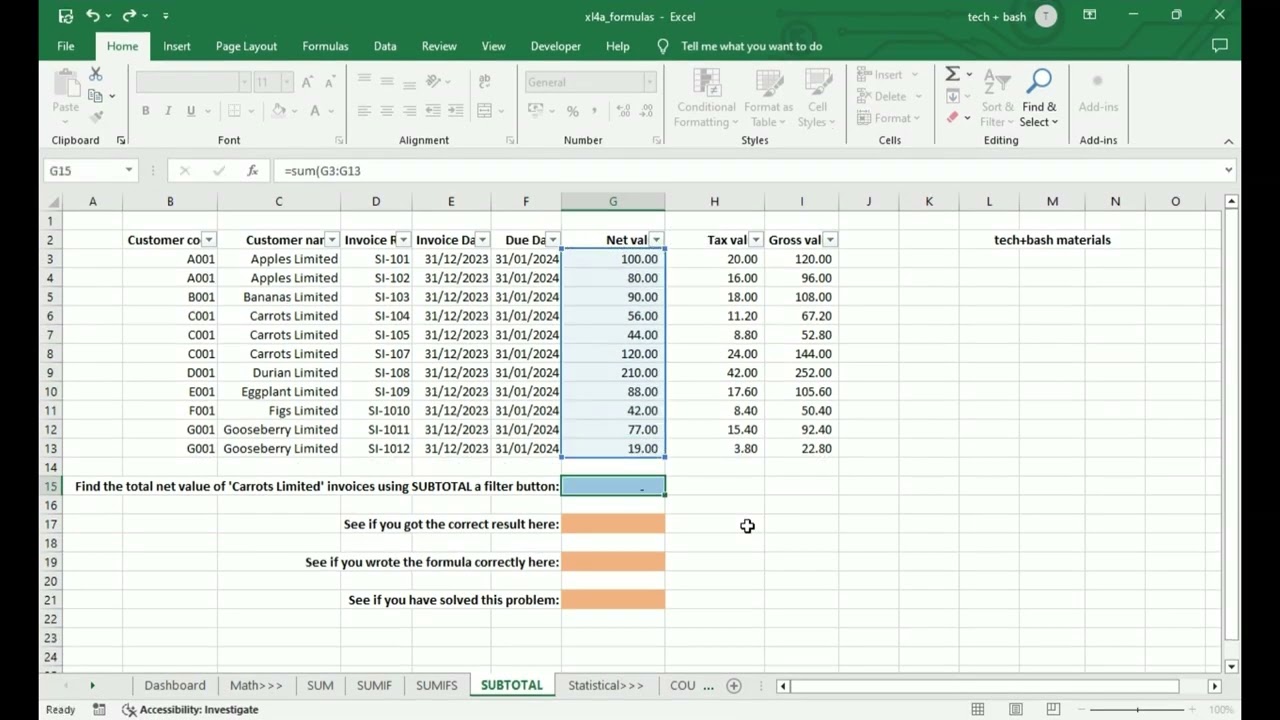Viewport: 1280px width, 720px height.
Task: Click the Redo arrow in title bar
Action: (x=129, y=16)
